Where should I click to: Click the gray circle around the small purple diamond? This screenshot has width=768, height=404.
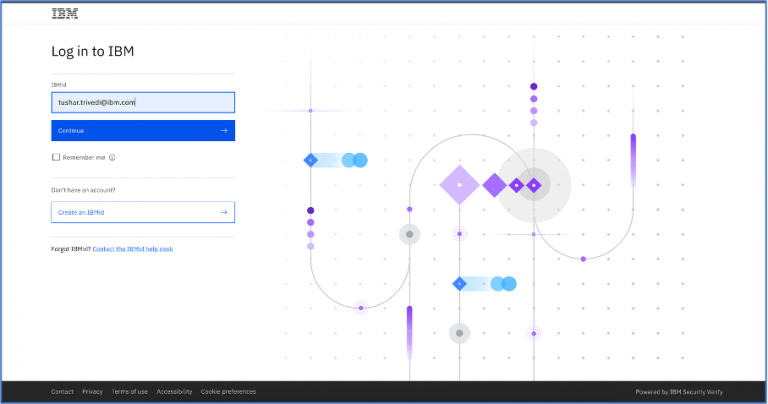pos(534,185)
